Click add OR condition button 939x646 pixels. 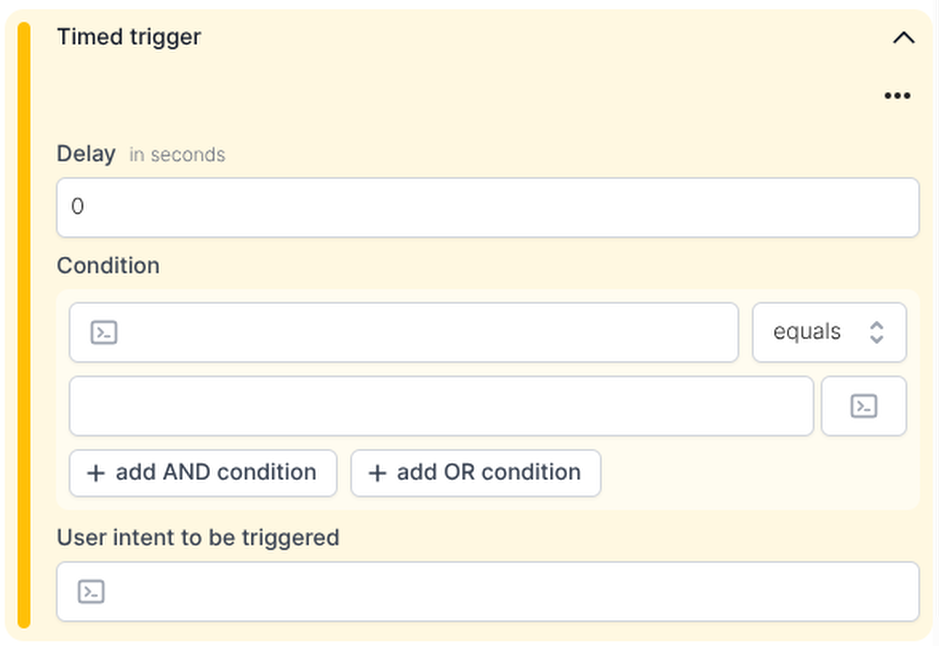(475, 473)
